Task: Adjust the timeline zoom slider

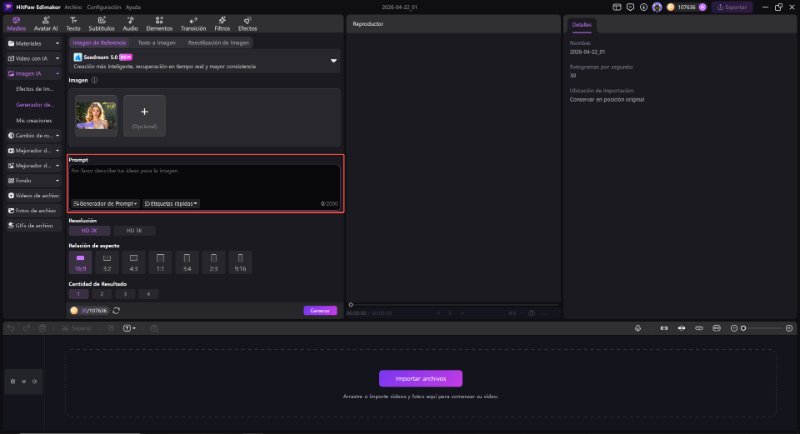Action: [x=742, y=328]
